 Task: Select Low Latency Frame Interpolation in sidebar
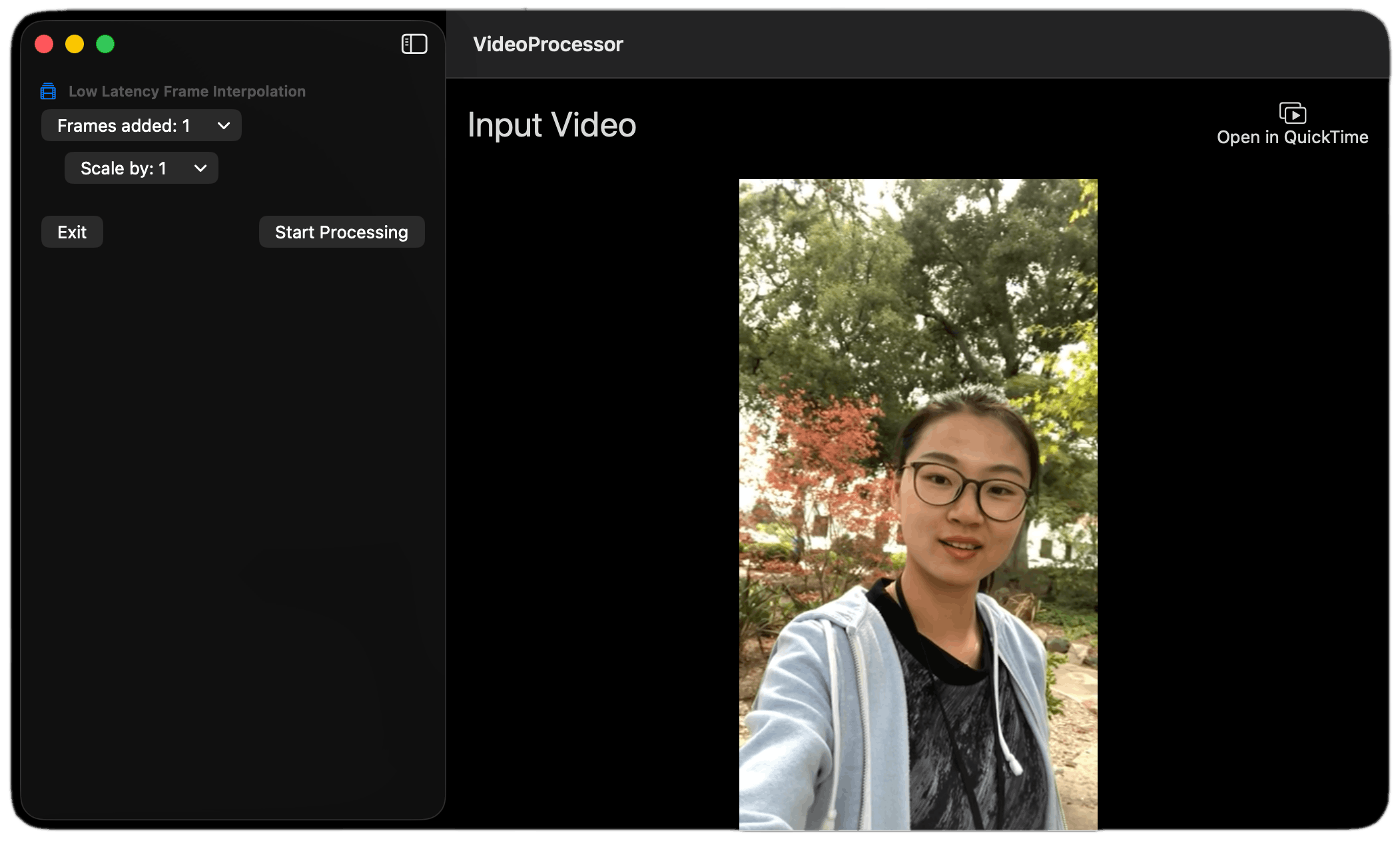point(187,91)
